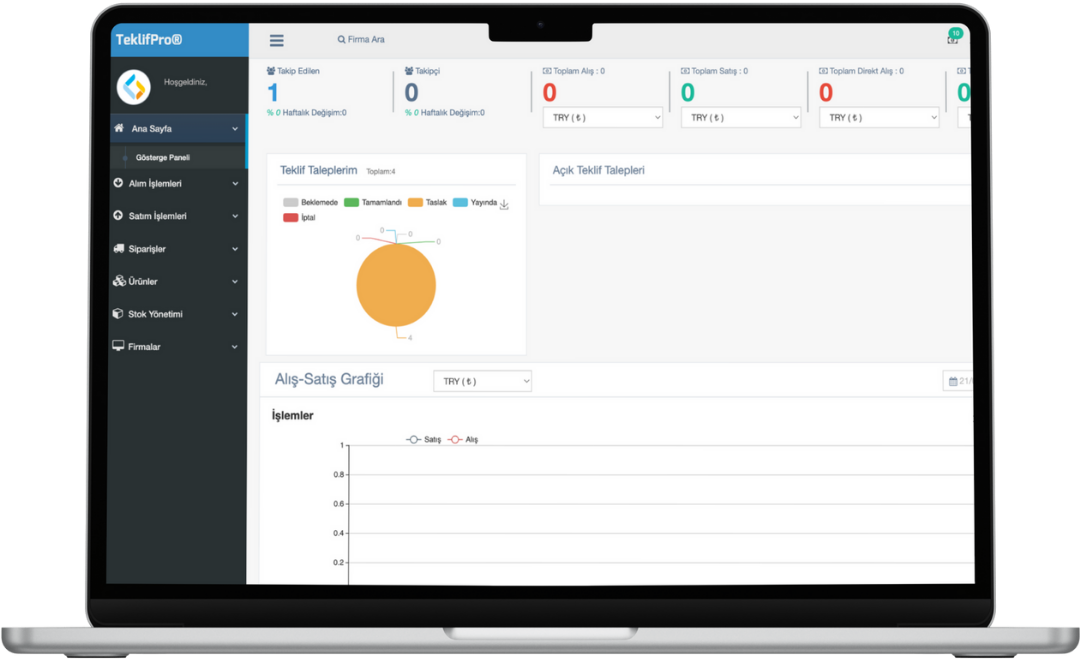The height and width of the screenshot is (660, 1080).
Task: Open the Ana Sayfa menu item
Action: pos(178,129)
